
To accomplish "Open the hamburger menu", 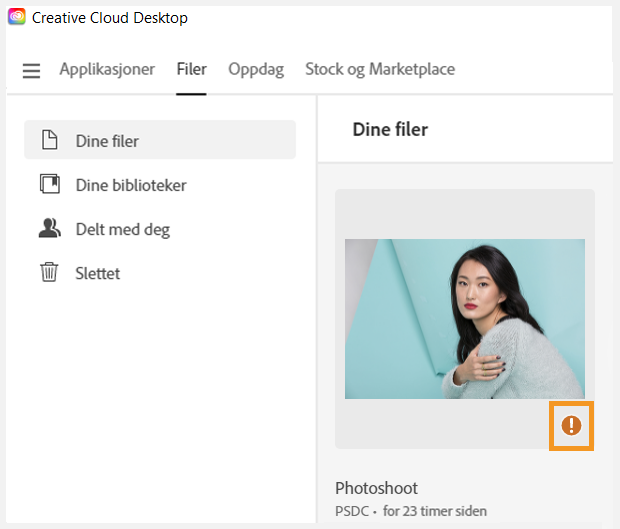I will 32,71.
